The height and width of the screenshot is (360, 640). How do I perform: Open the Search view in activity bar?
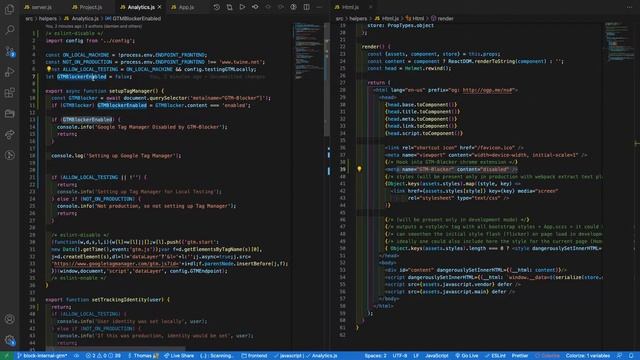[9, 30]
